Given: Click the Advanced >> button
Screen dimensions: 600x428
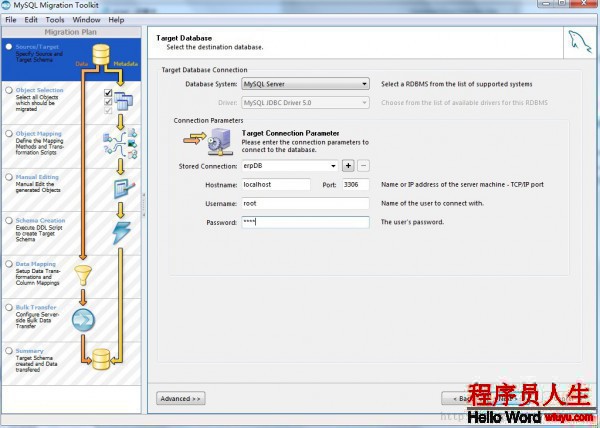Looking at the screenshot, I should [181, 399].
